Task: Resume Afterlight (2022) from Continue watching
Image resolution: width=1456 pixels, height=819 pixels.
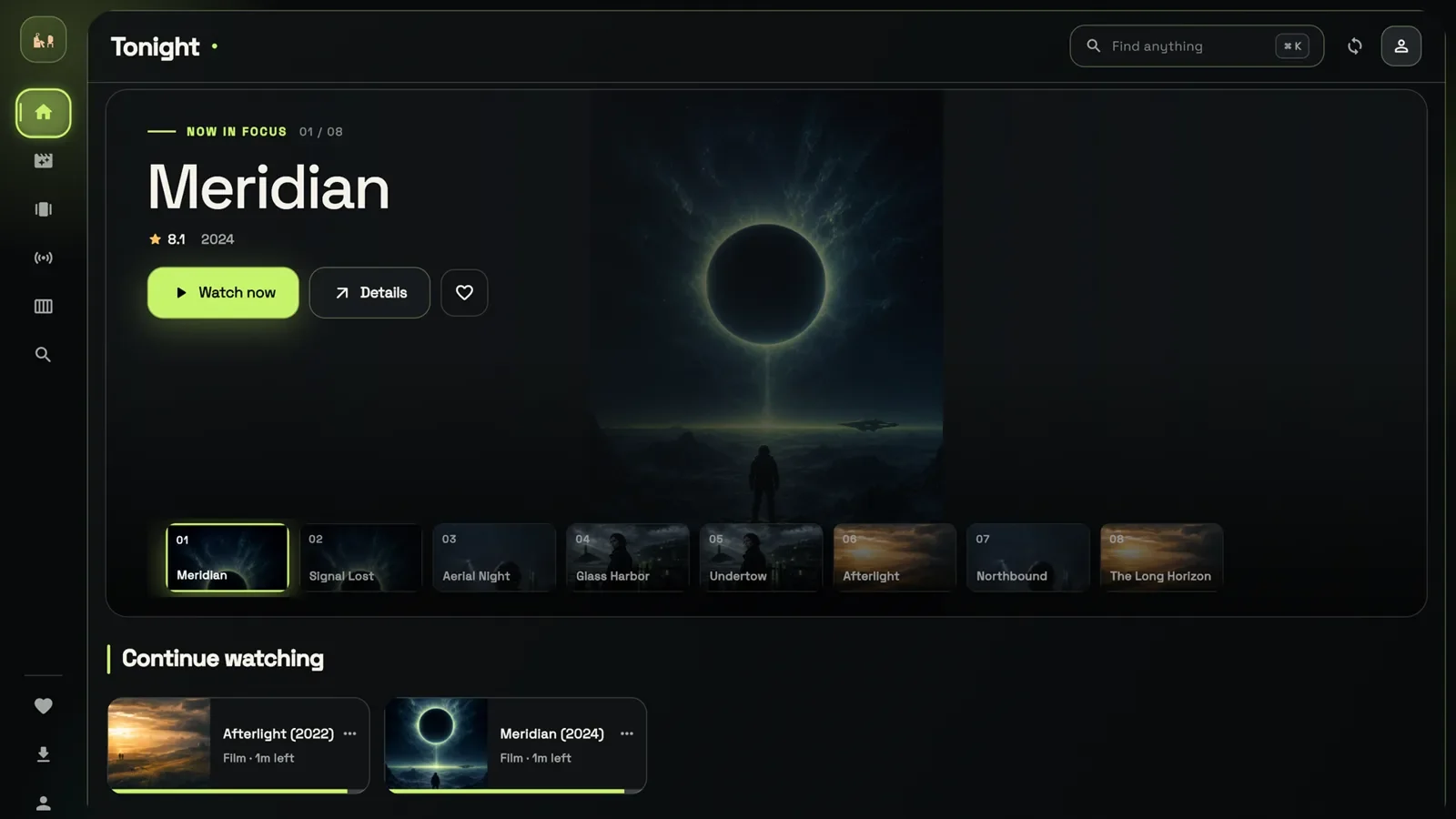Action: (238, 745)
